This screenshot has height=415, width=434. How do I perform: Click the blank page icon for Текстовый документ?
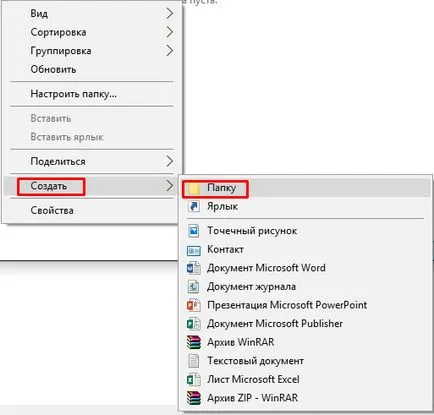tap(193, 361)
